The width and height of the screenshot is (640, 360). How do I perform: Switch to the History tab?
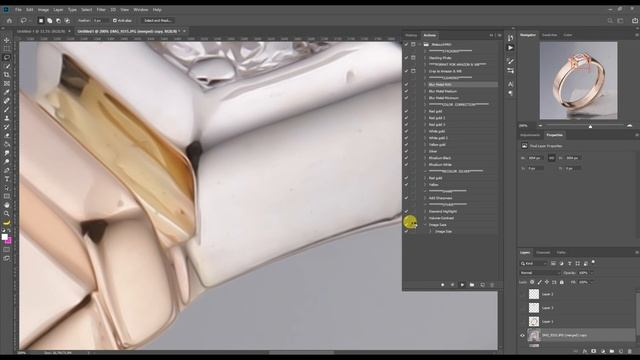pos(411,36)
